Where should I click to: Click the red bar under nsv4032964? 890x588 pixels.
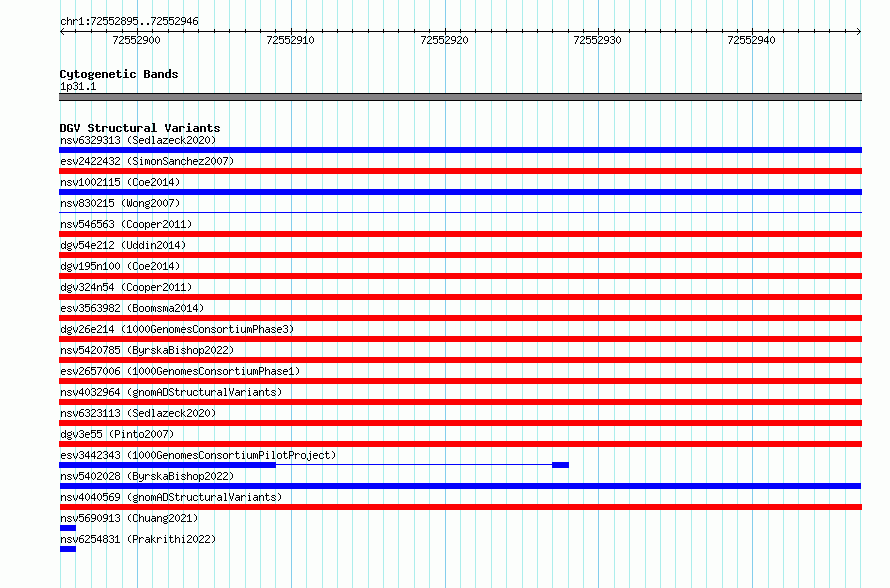tap(460, 402)
